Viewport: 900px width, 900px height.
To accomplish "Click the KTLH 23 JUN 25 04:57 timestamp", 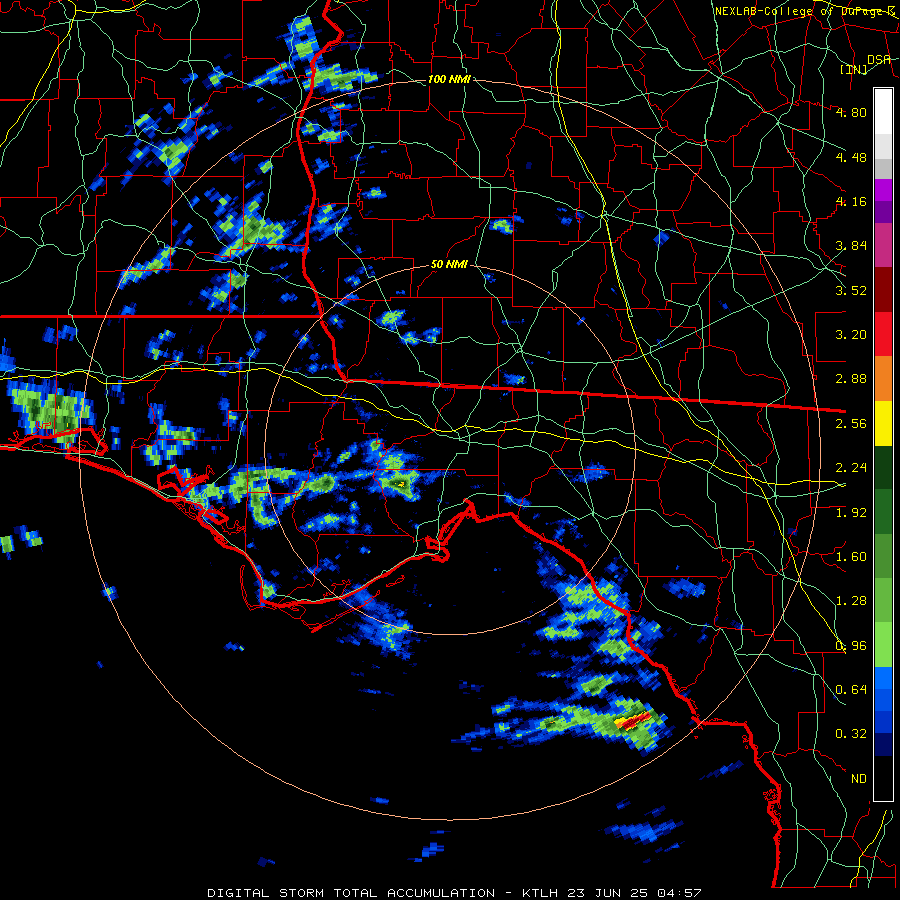I will [612, 893].
